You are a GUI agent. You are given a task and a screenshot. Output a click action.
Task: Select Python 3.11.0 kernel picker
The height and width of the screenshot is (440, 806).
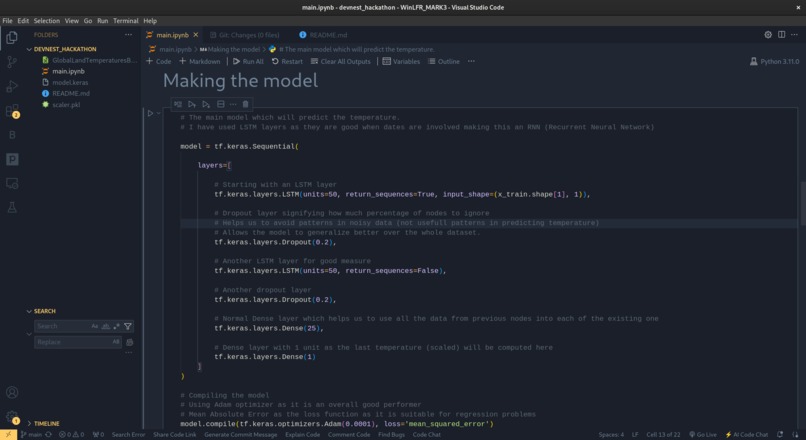click(x=774, y=61)
